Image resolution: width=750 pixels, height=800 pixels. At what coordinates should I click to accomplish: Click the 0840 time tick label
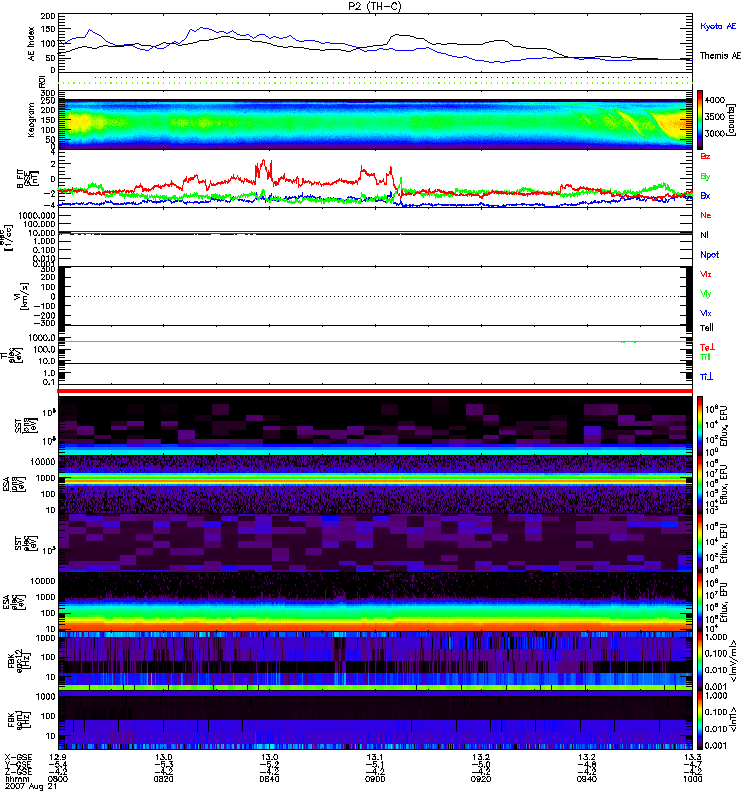pyautogui.click(x=269, y=779)
